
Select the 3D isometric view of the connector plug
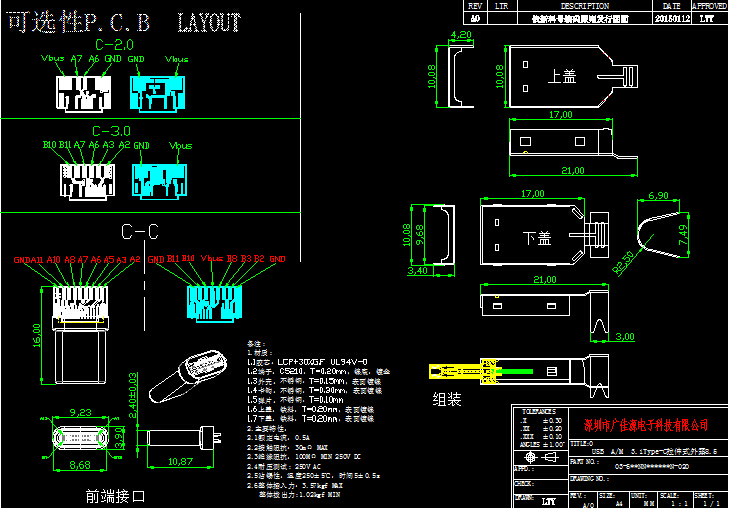pyautogui.click(x=188, y=376)
